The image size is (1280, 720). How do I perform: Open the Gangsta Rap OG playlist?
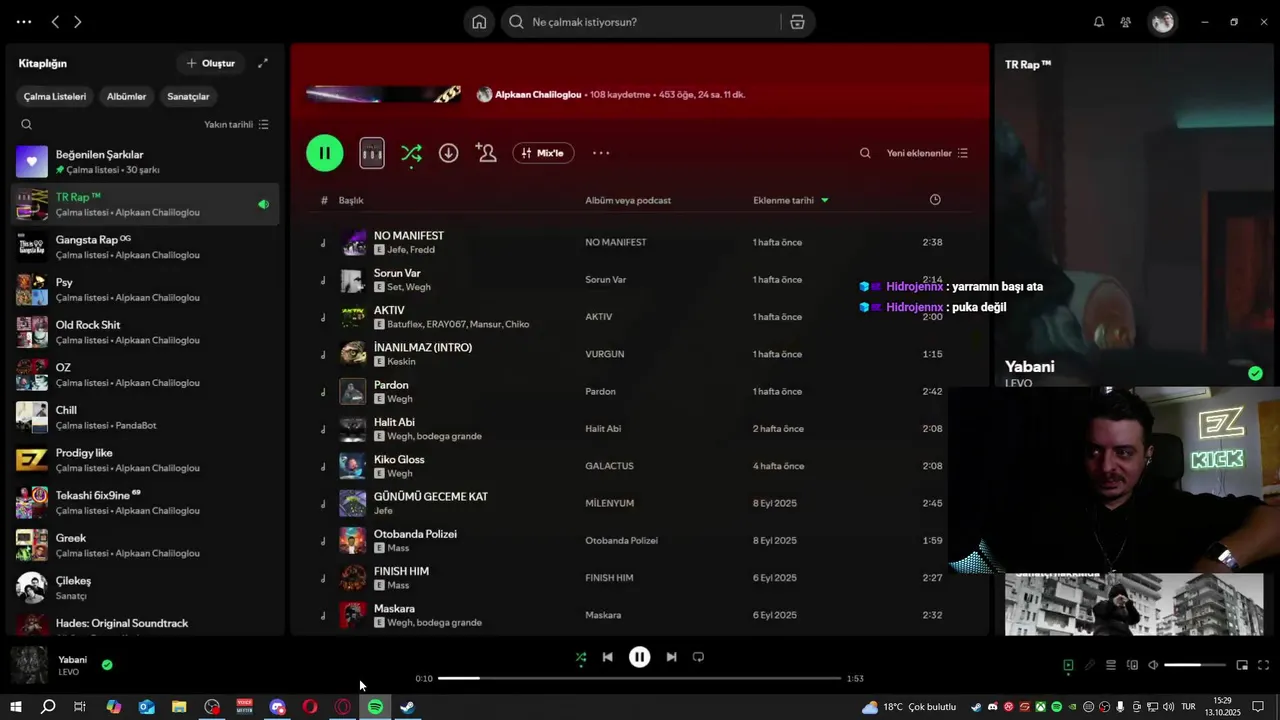[x=145, y=247]
